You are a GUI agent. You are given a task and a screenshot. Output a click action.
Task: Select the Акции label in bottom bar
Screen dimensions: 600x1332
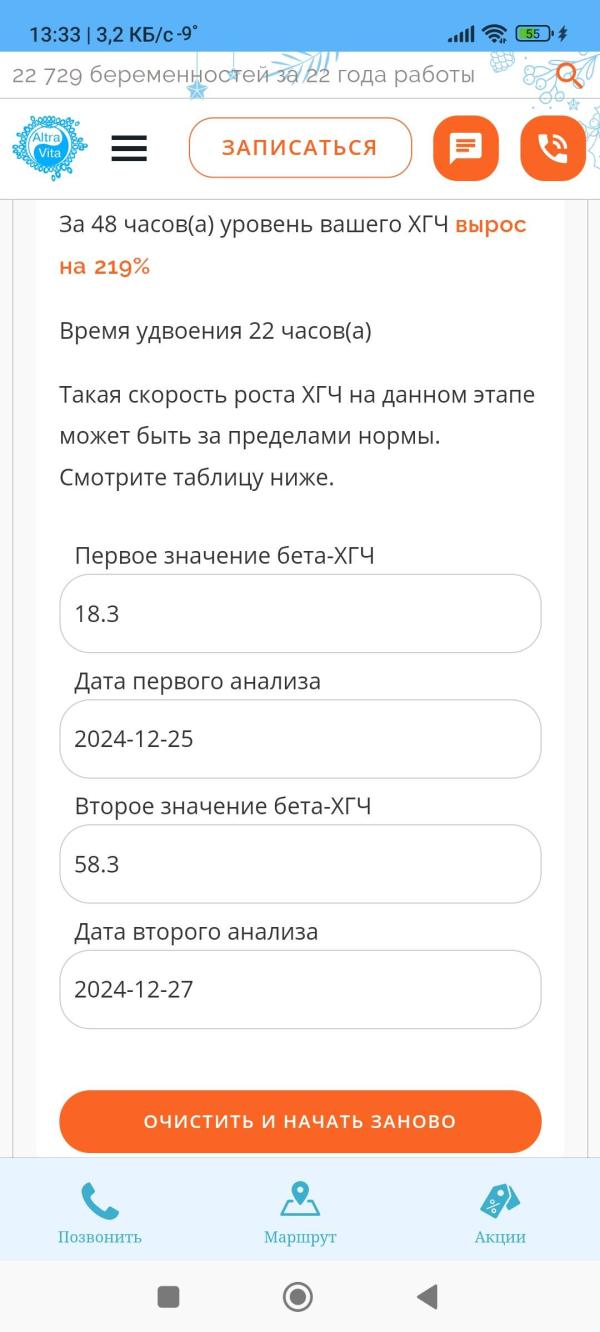point(500,1238)
